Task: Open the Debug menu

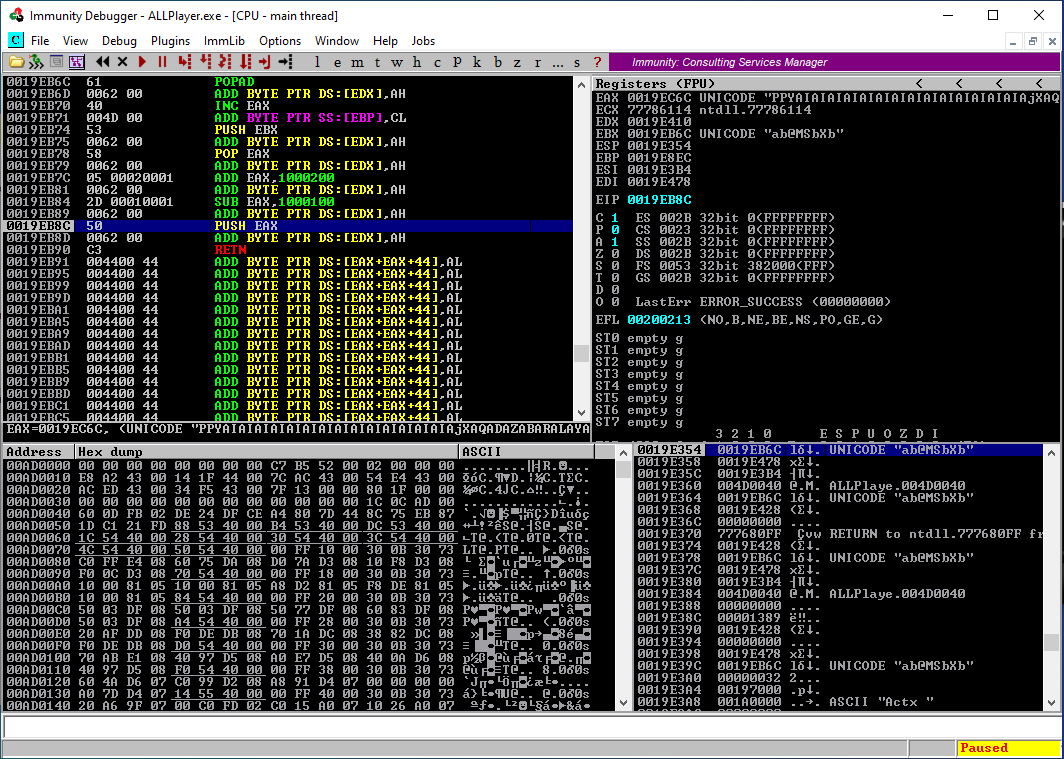Action: [119, 41]
